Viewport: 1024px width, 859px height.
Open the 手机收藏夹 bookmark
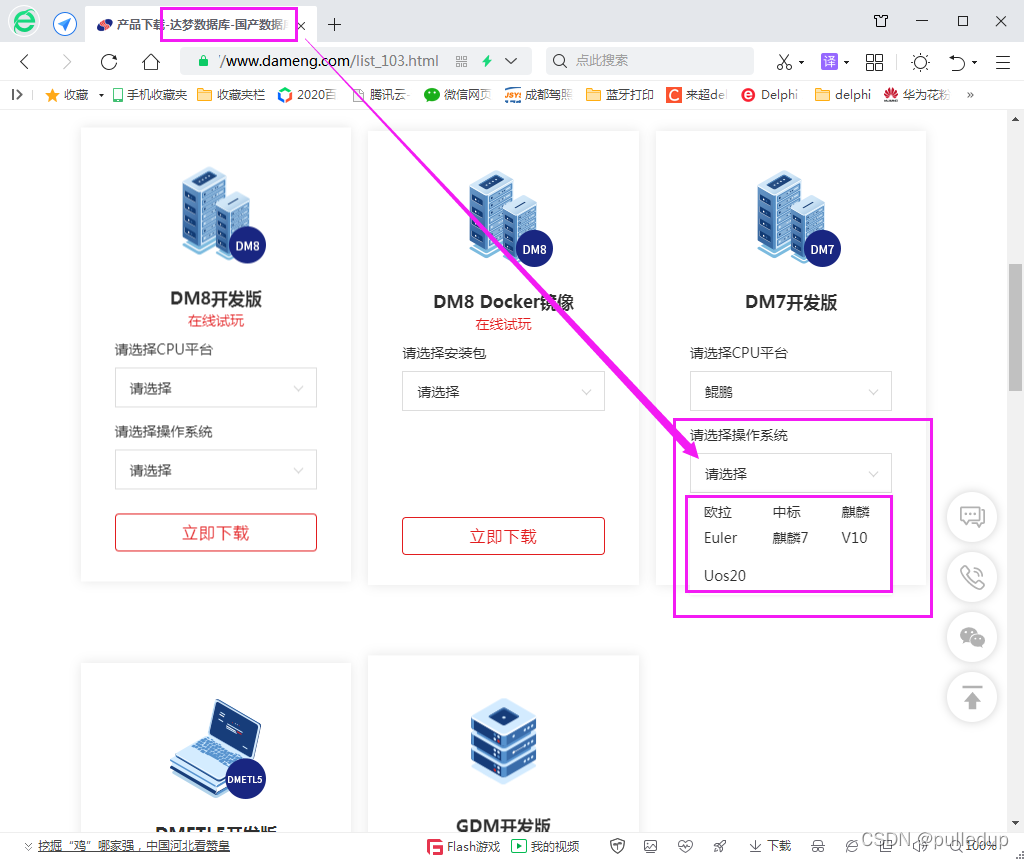150,95
